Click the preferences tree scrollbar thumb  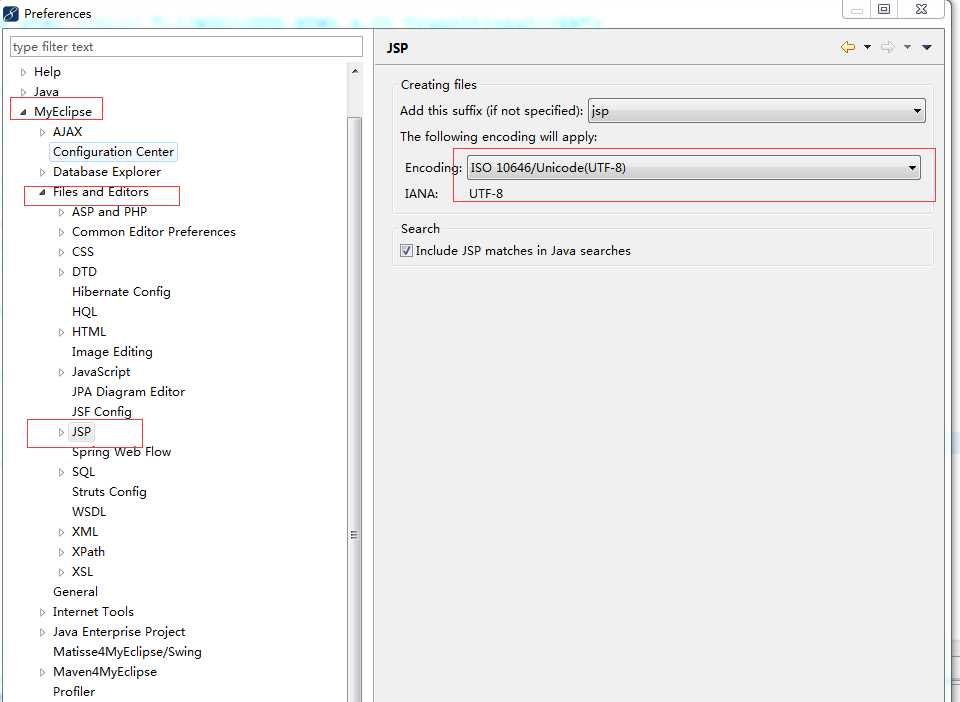coord(354,408)
